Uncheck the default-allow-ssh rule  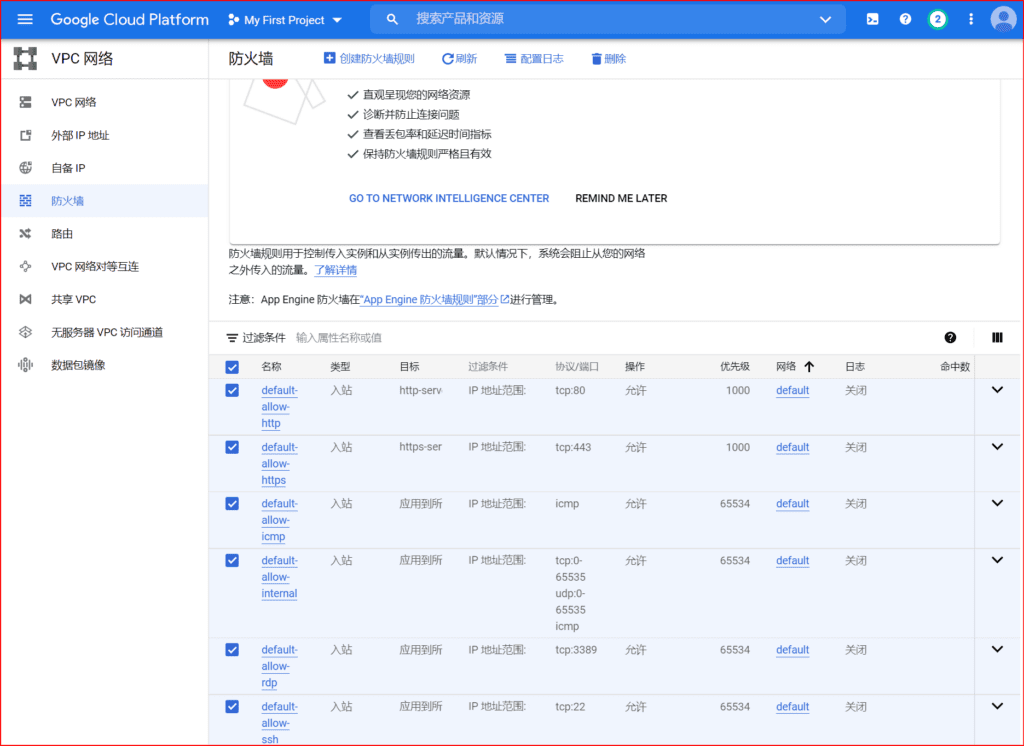[232, 706]
